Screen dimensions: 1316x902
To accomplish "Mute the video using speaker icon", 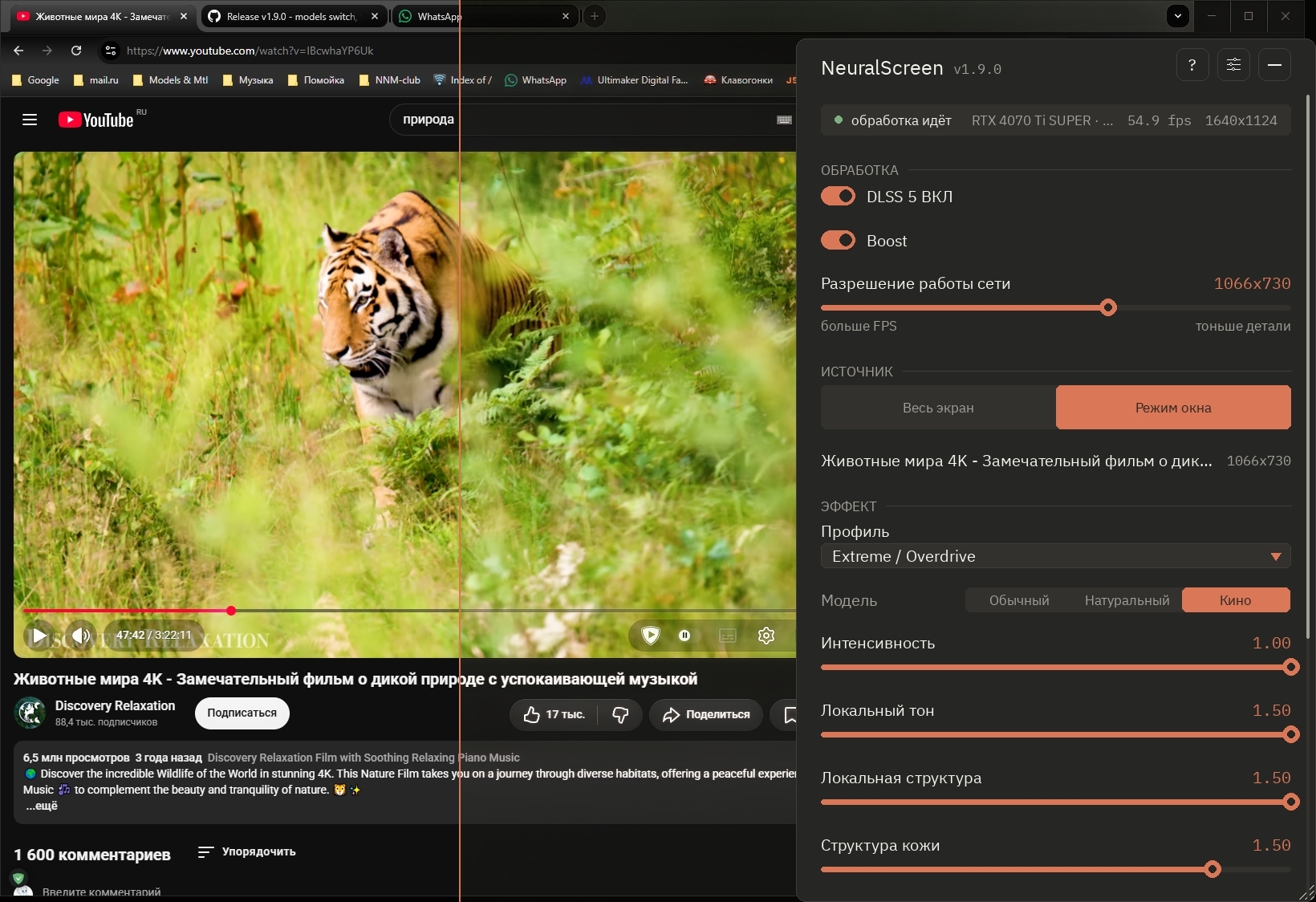I will coord(80,636).
